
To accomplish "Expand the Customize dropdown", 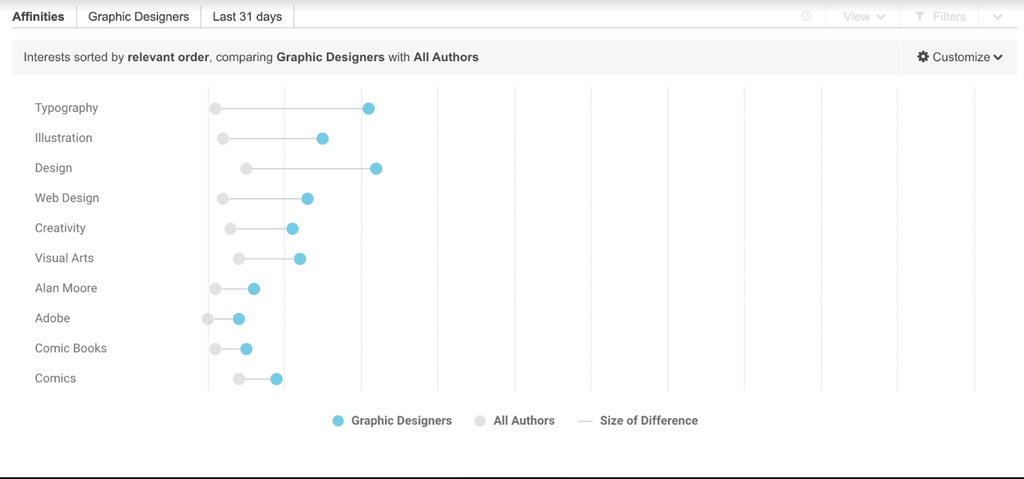I will (x=960, y=57).
